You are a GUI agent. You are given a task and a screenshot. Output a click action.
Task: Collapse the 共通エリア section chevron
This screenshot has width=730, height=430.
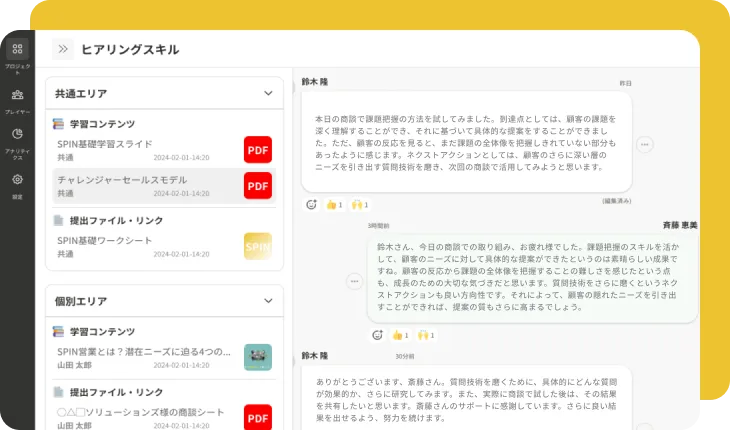coord(268,93)
